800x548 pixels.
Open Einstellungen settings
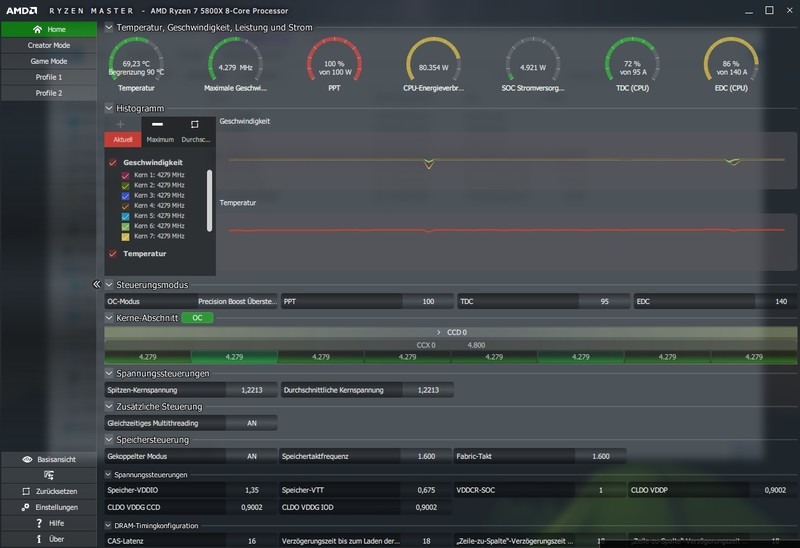coord(49,507)
